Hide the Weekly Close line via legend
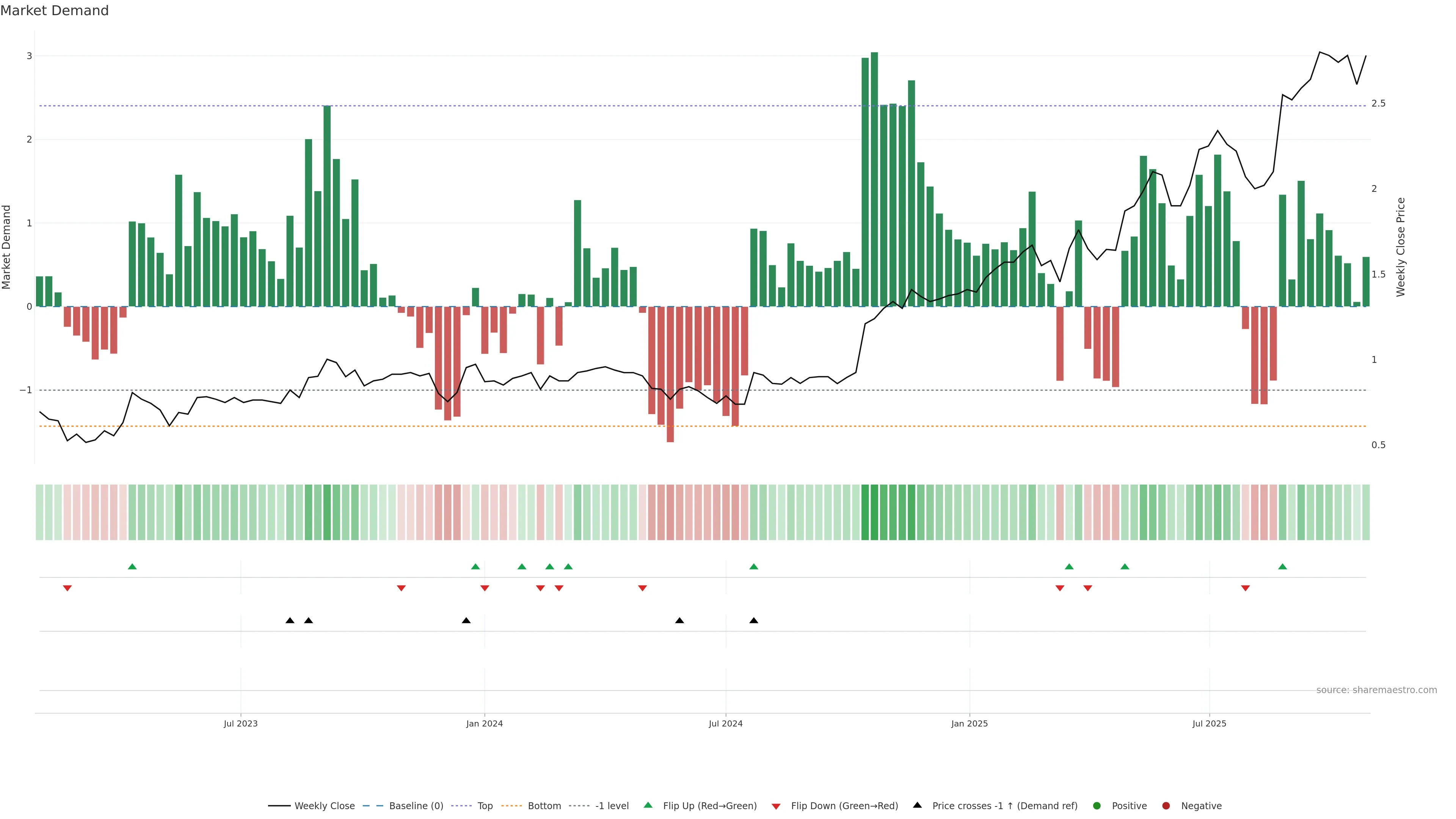 (x=325, y=805)
